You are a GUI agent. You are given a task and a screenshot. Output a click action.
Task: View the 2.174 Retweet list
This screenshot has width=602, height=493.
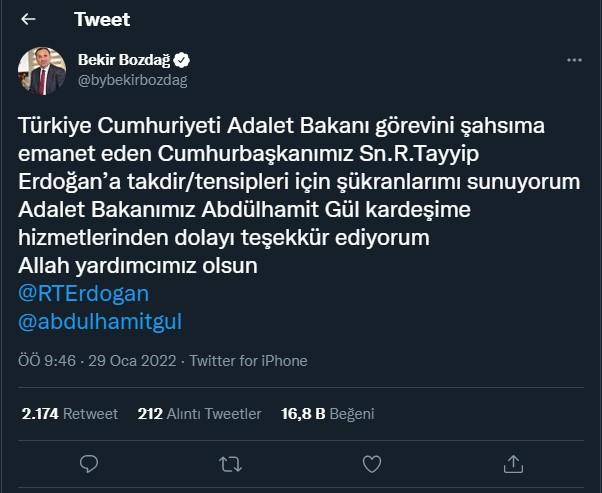[x=69, y=413]
